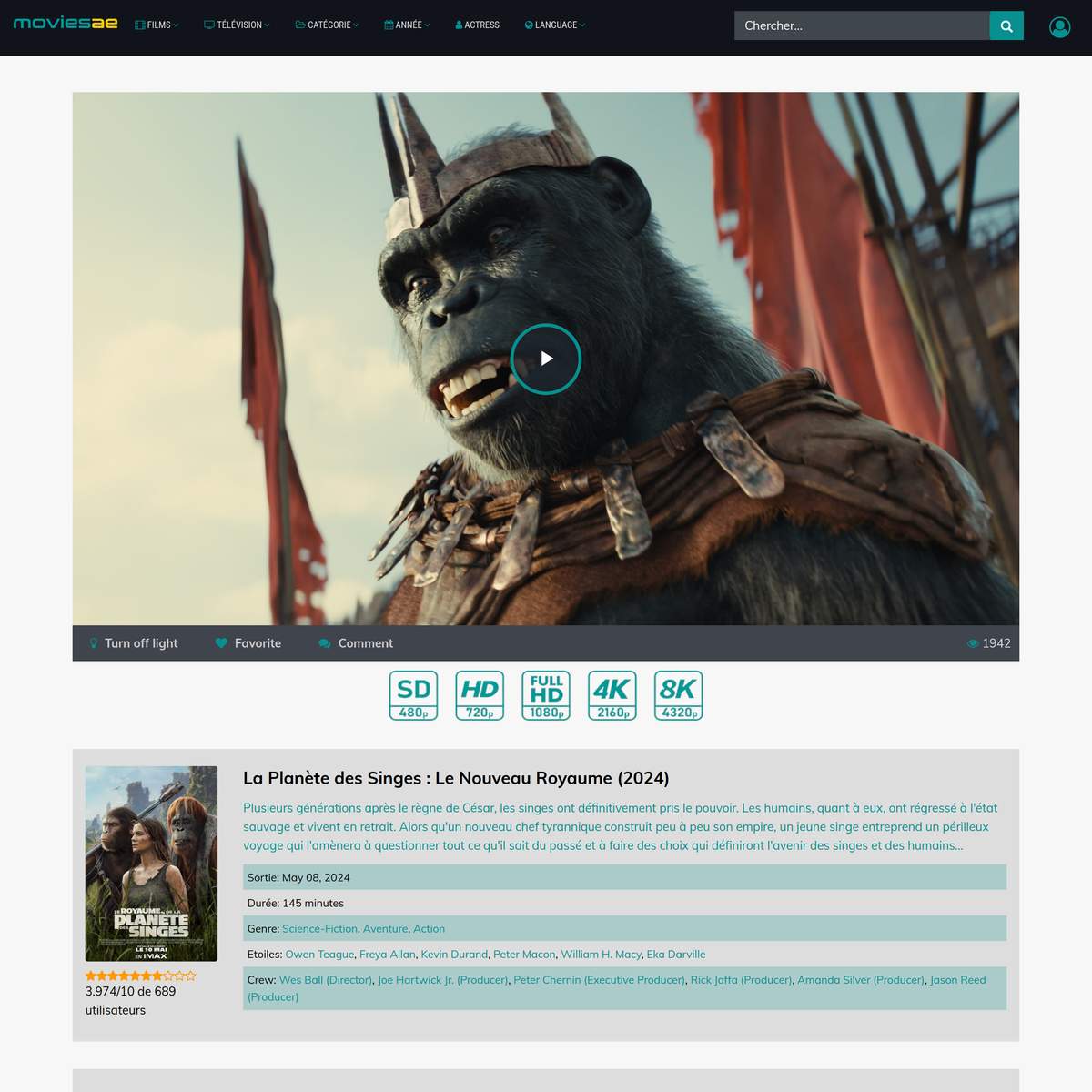Expand the Télévision dropdown menu
This screenshot has height=1092, width=1092.
(237, 25)
